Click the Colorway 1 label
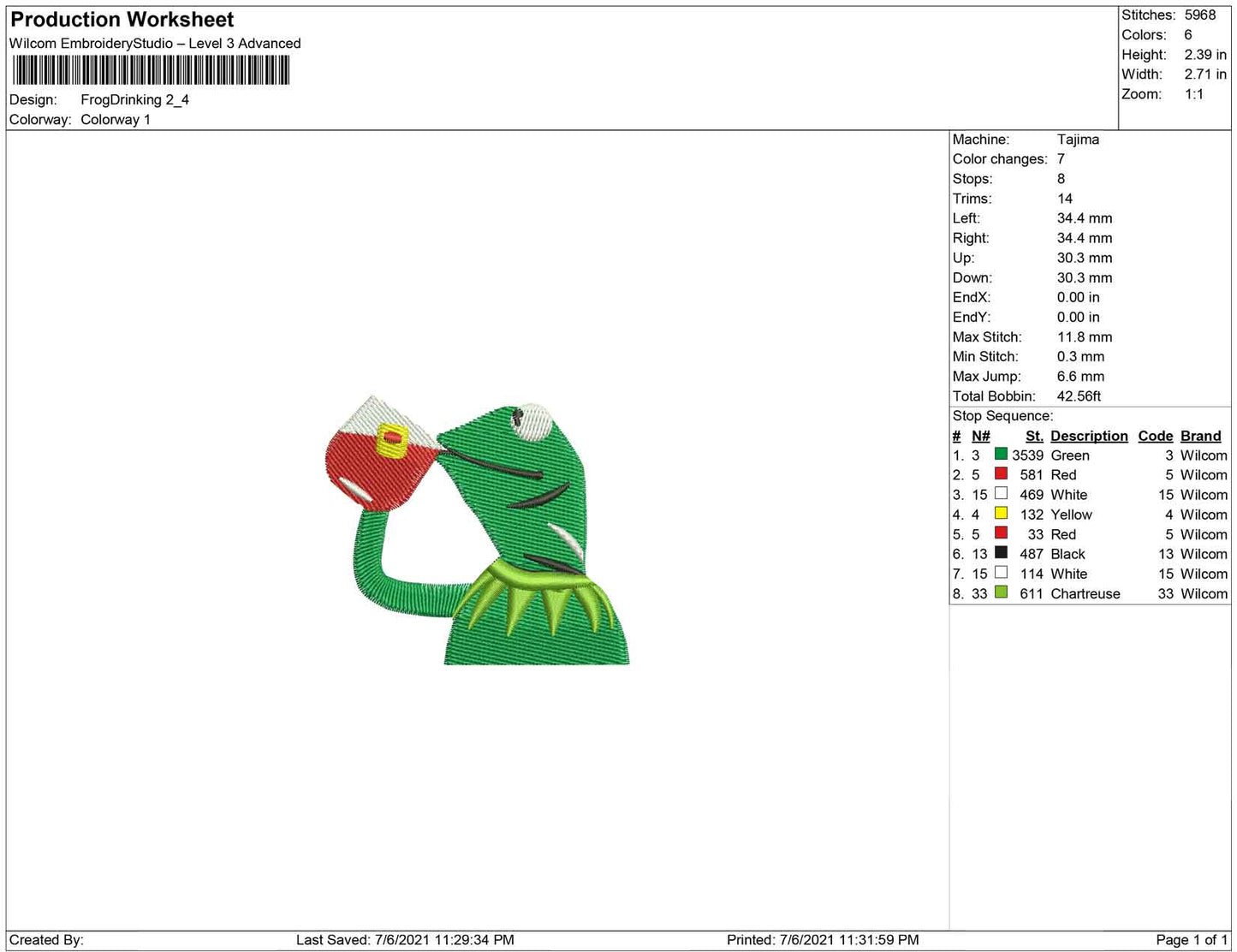 click(x=116, y=120)
